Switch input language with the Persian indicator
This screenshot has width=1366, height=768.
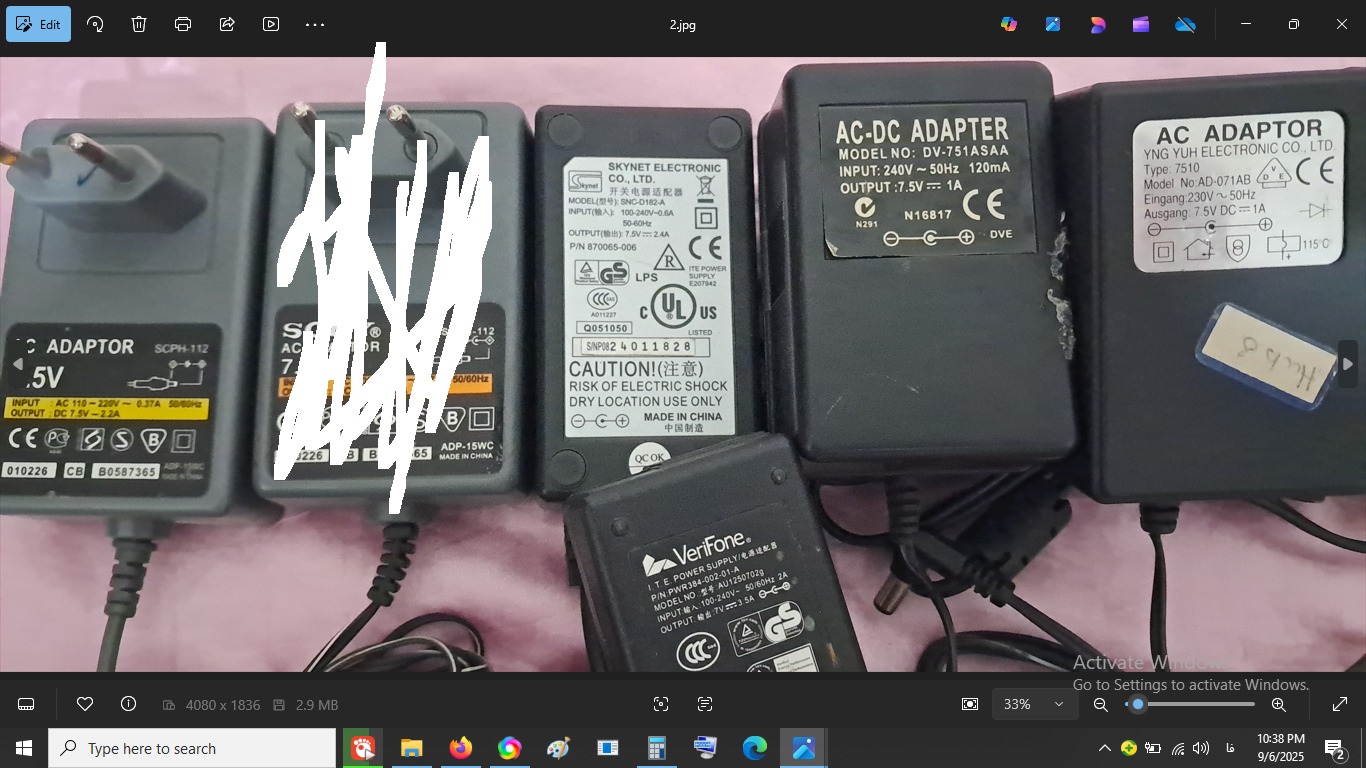(1229, 748)
